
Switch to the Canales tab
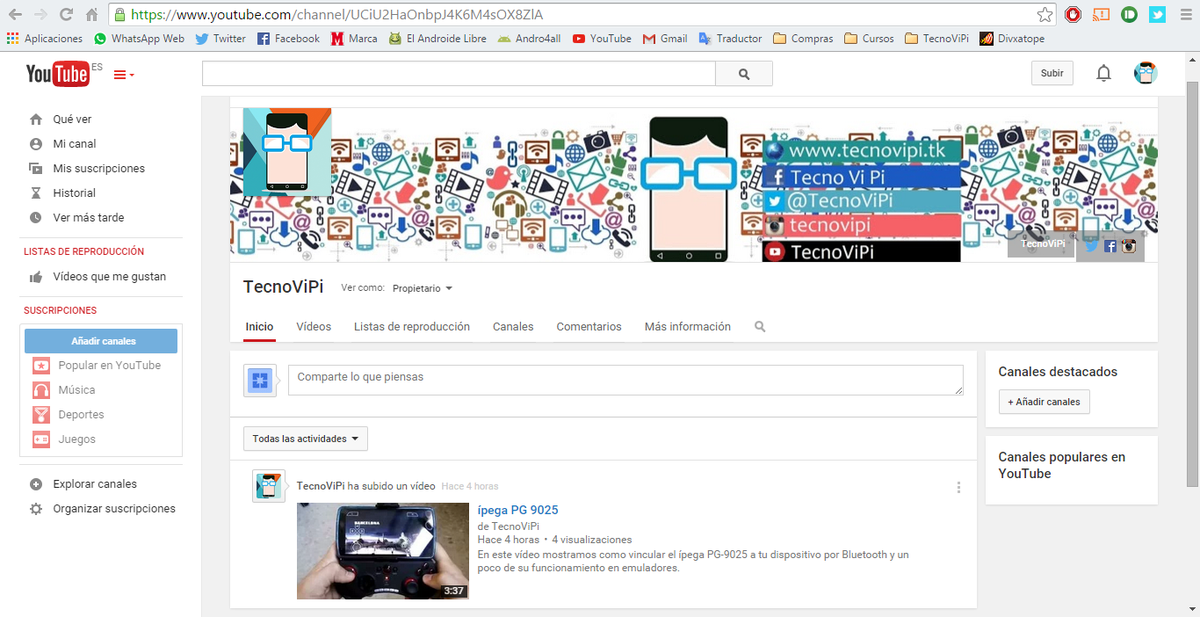pos(513,327)
